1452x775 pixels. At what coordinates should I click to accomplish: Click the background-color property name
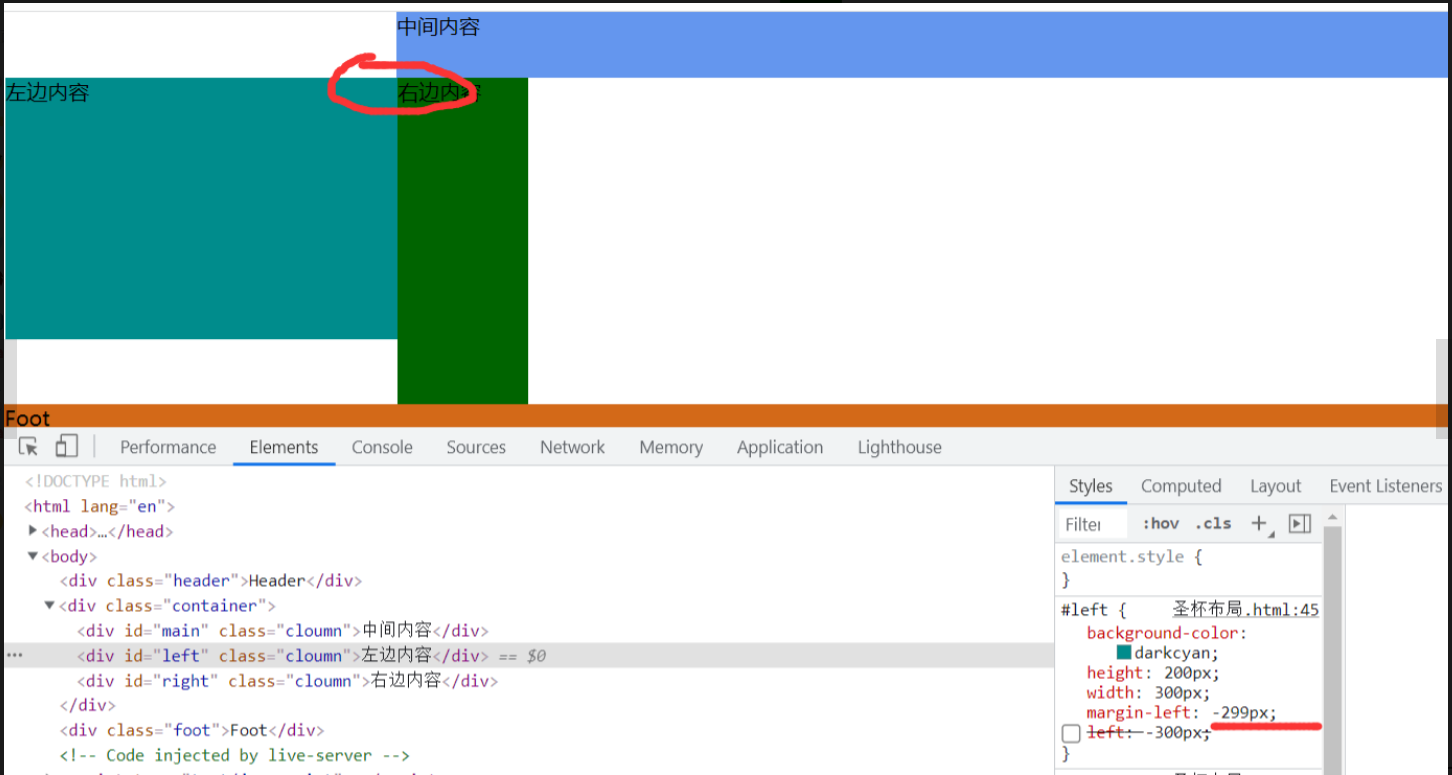(1163, 633)
